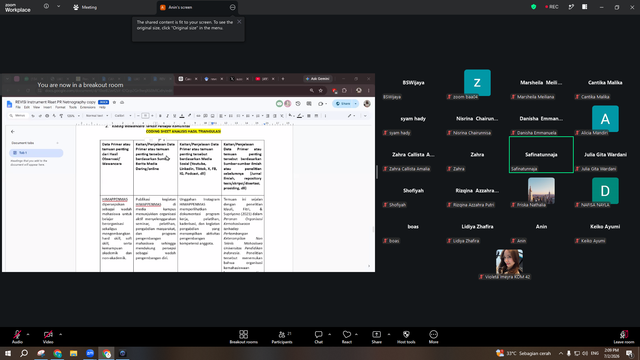640x360 pixels.
Task: Click Underline icon in shared Docs toolbar
Action: 175,116
